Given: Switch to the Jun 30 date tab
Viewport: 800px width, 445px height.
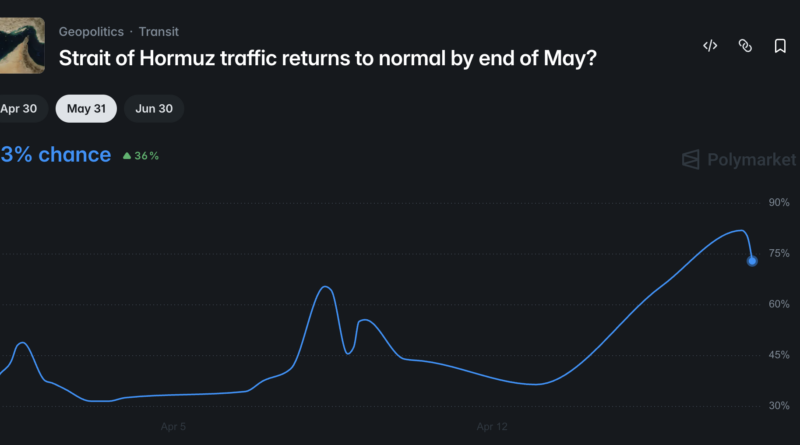Looking at the screenshot, I should tap(154, 109).
